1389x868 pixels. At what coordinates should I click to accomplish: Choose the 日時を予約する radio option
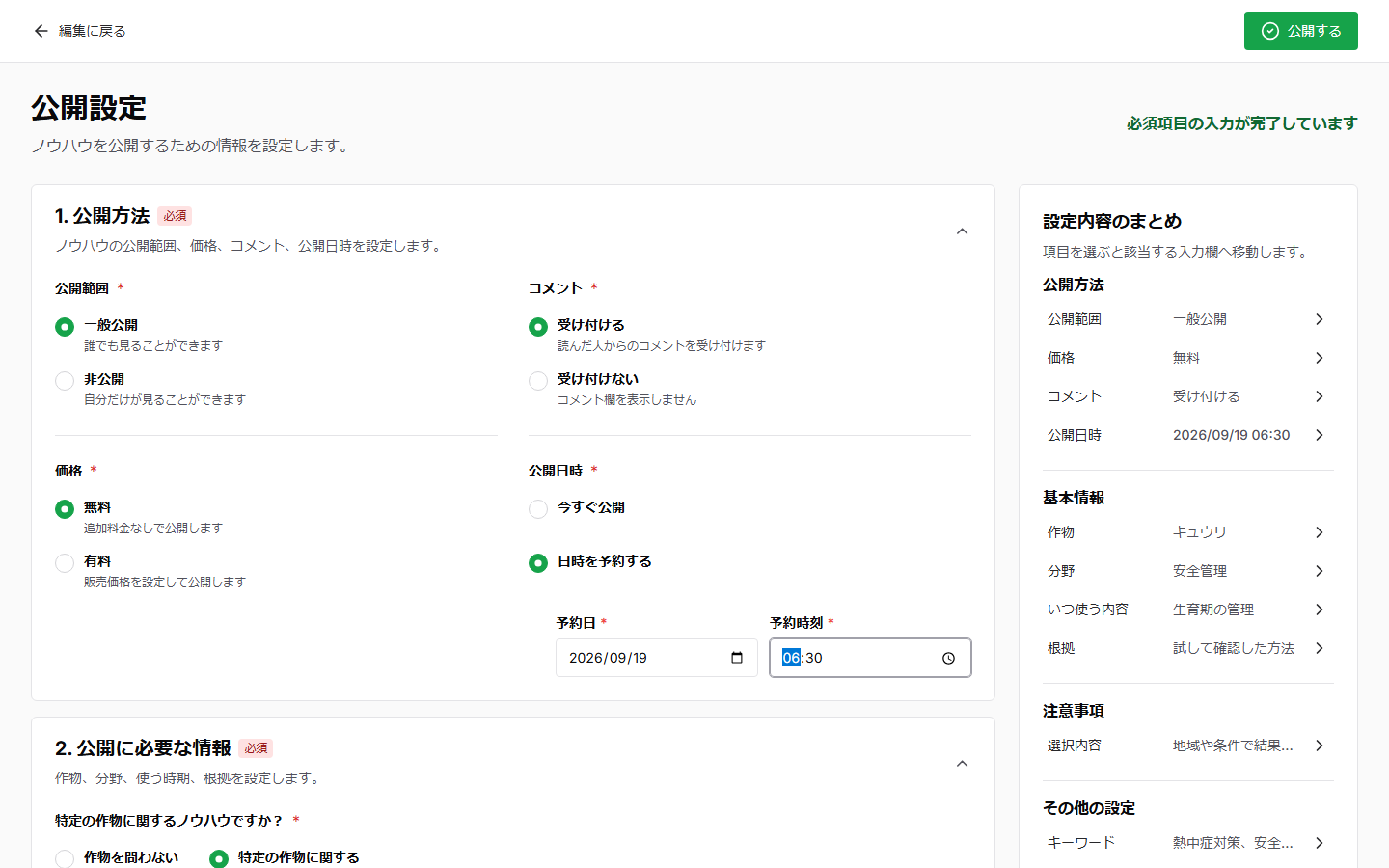(538, 563)
